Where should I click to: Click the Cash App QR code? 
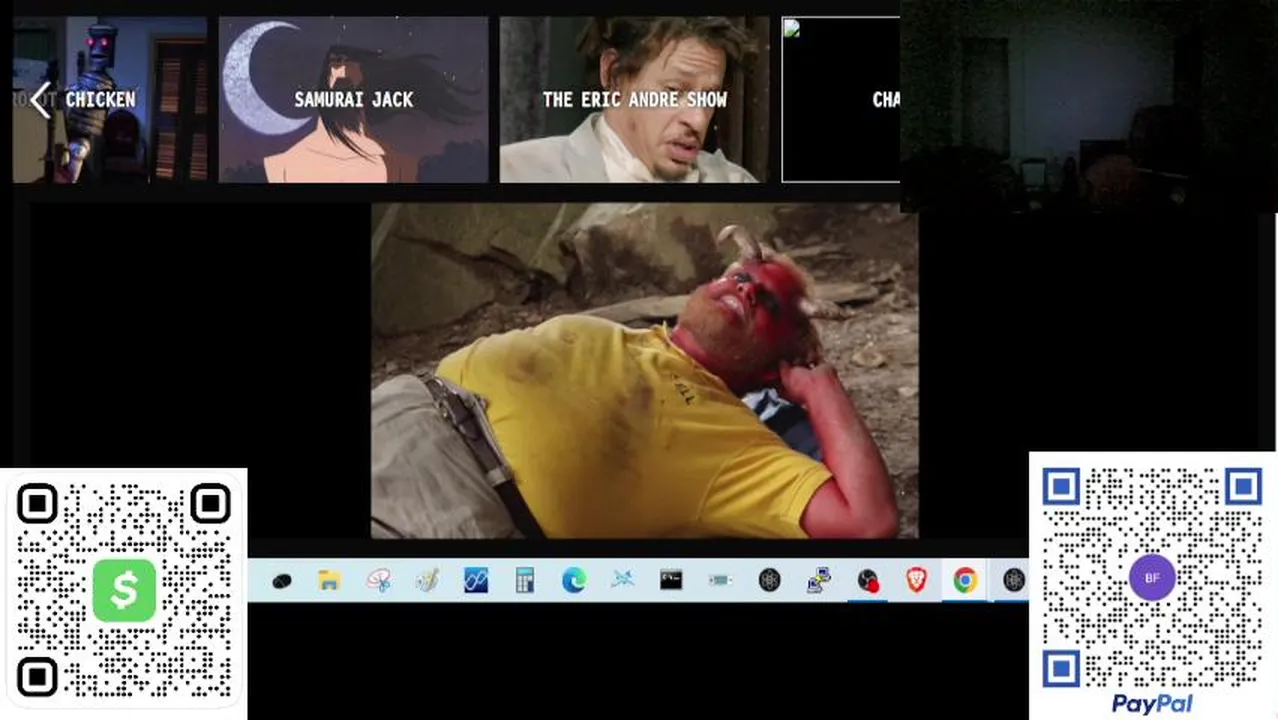coord(124,590)
